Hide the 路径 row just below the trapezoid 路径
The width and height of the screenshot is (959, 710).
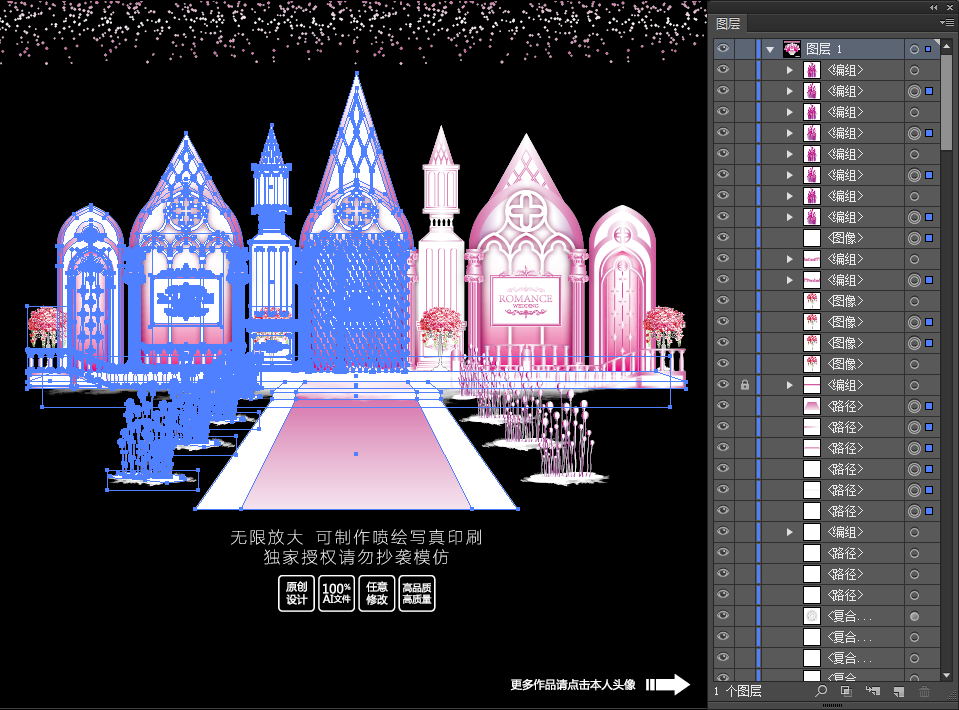pyautogui.click(x=723, y=427)
